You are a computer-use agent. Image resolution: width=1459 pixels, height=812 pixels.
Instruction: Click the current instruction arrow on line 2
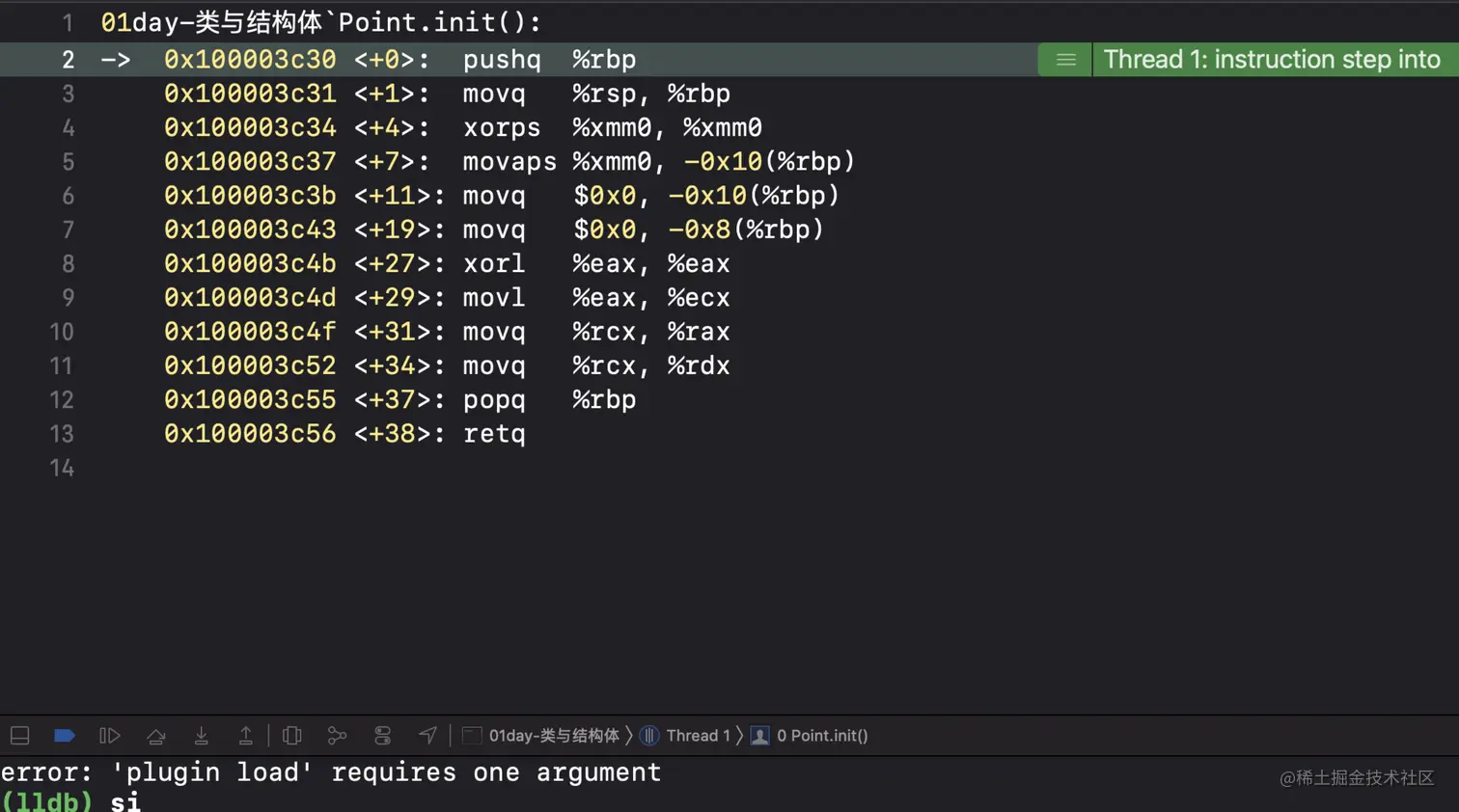click(x=115, y=60)
